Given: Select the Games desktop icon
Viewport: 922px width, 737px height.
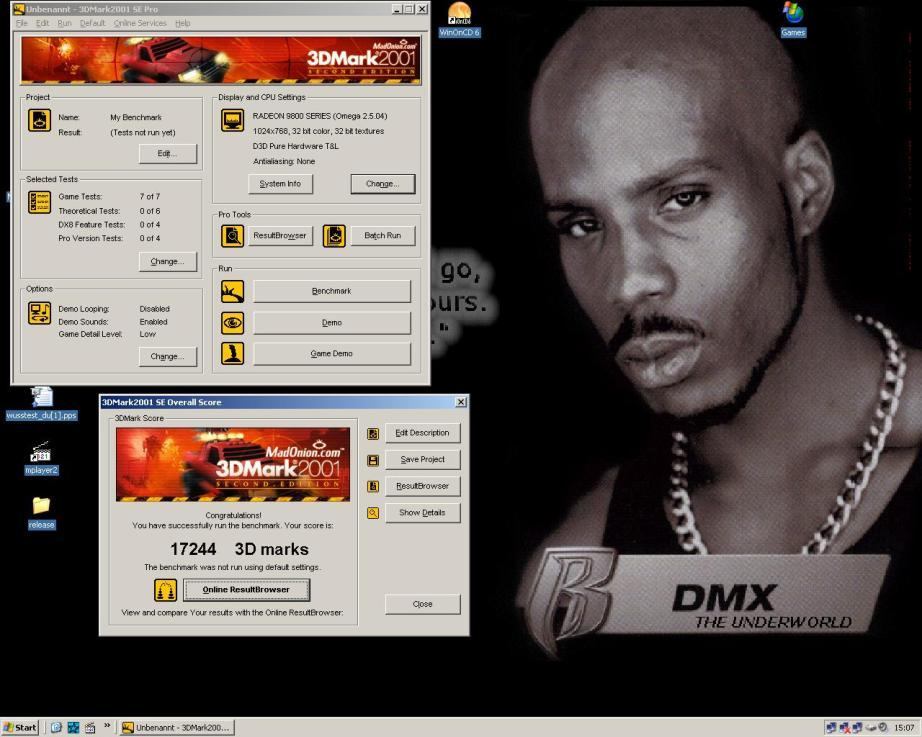Looking at the screenshot, I should pyautogui.click(x=793, y=19).
